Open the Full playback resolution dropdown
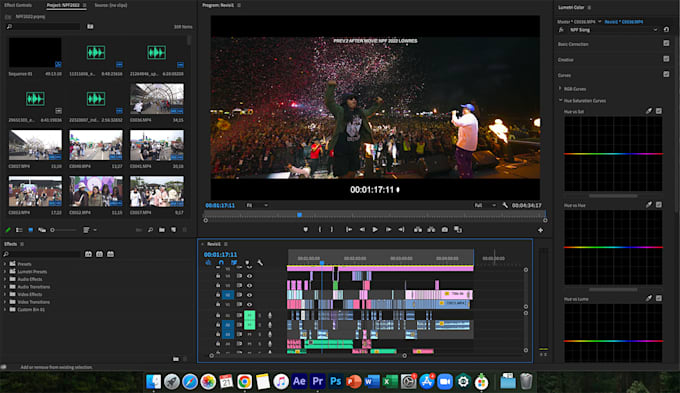Screen dimensions: 680x393 485,205
